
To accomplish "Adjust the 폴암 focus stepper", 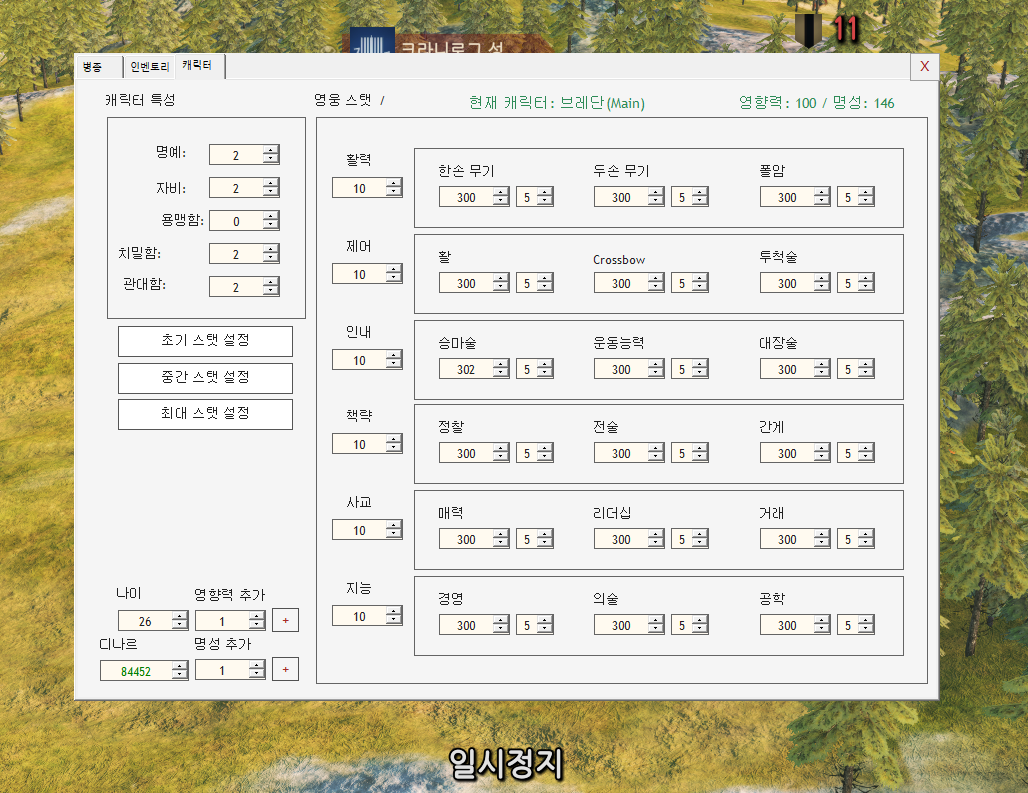I will coord(866,197).
